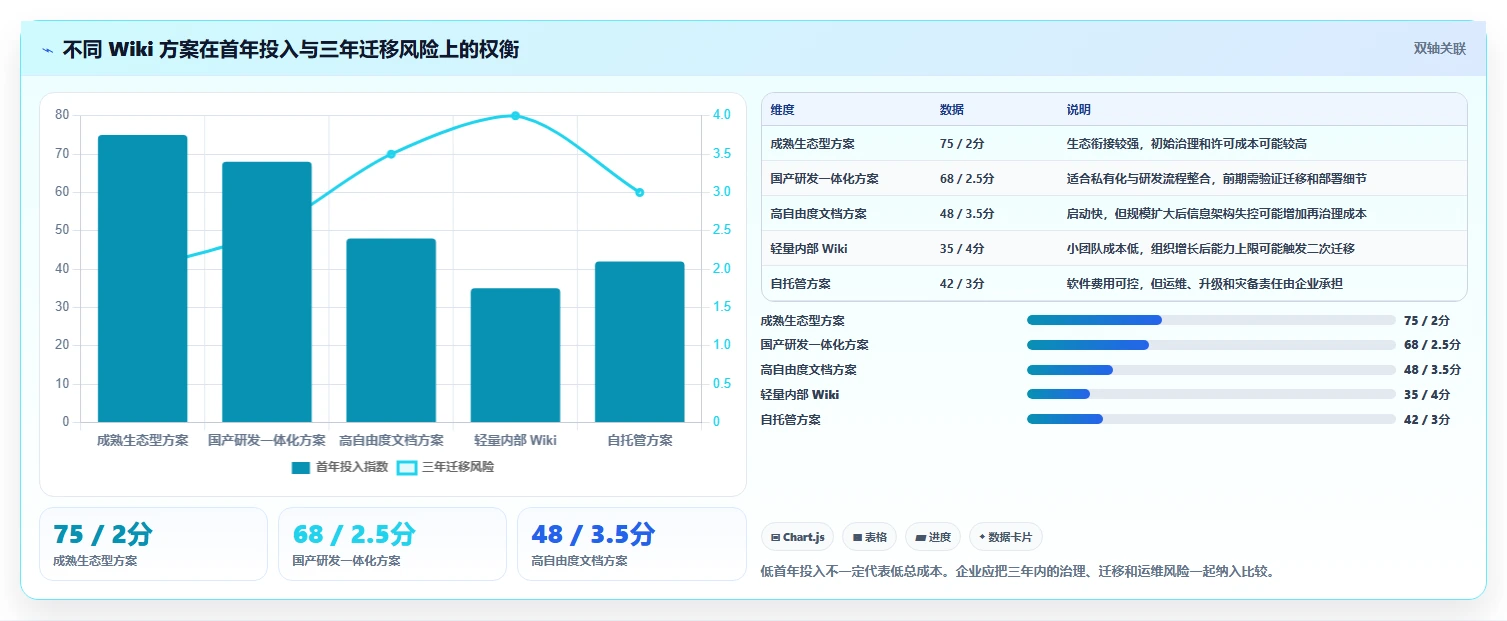Click the line point at value 4.0
This screenshot has width=1507, height=621.
coord(516,116)
